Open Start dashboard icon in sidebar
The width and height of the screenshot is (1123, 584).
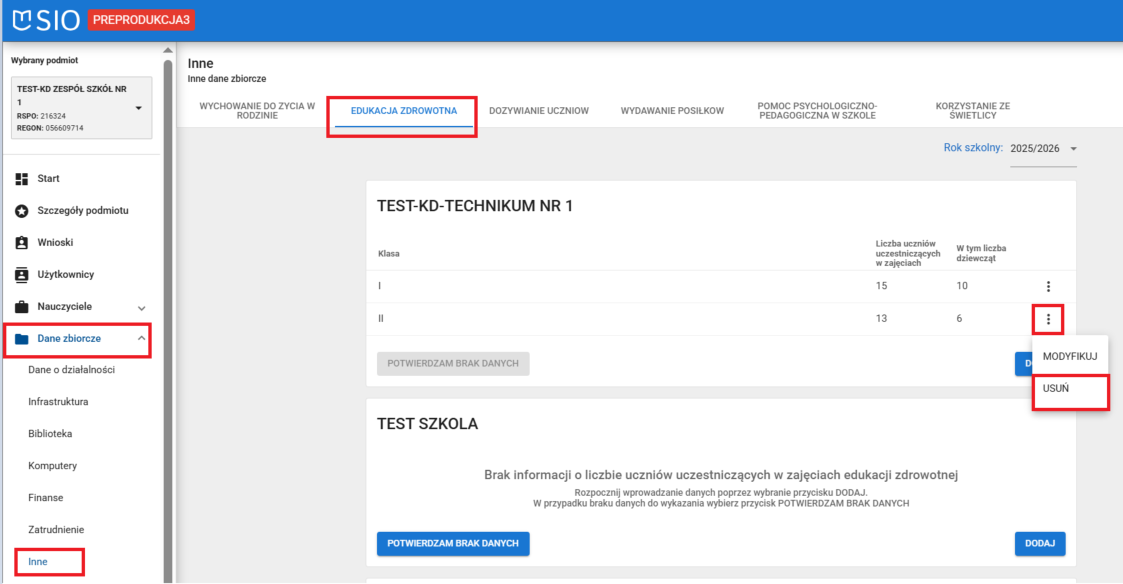tap(21, 179)
